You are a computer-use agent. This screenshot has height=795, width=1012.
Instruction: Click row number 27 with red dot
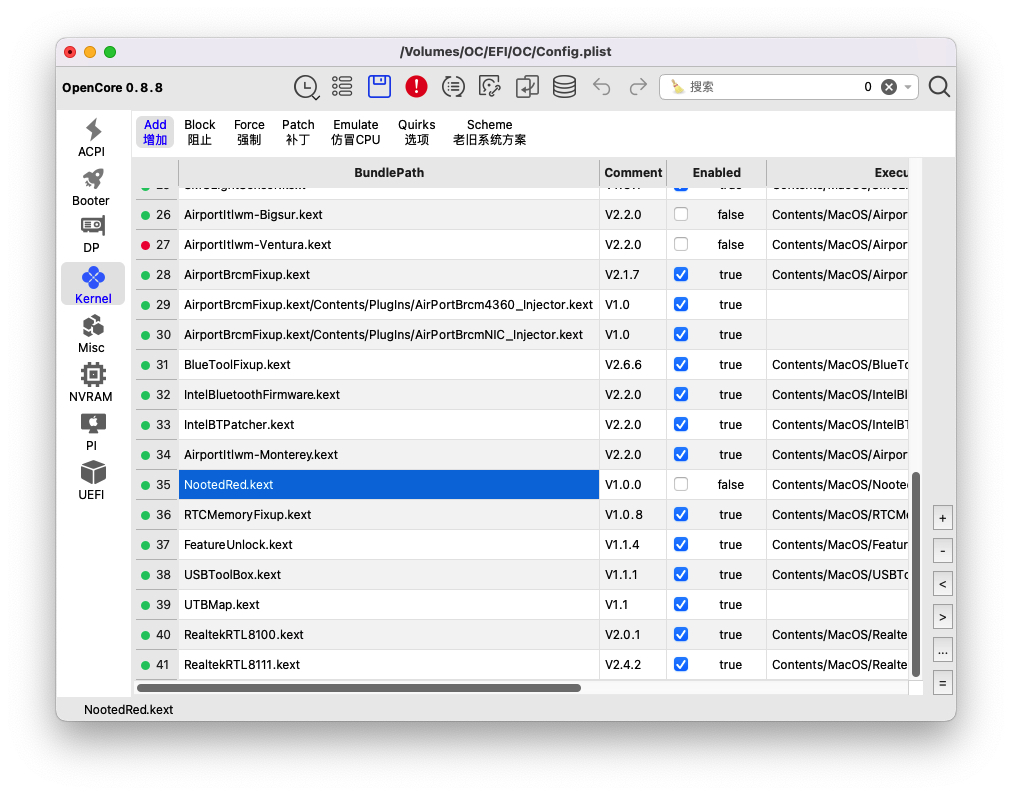(156, 245)
